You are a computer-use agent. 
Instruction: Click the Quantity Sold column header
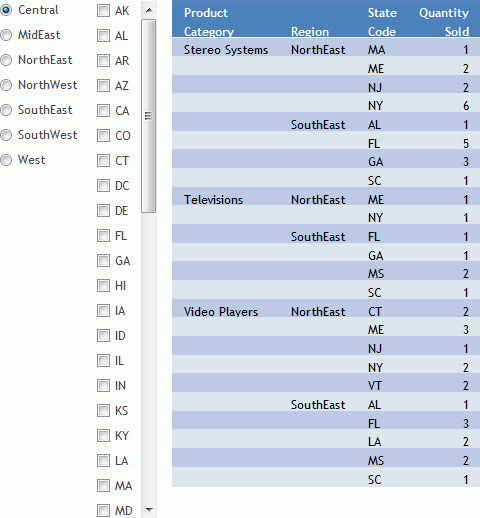coord(444,22)
